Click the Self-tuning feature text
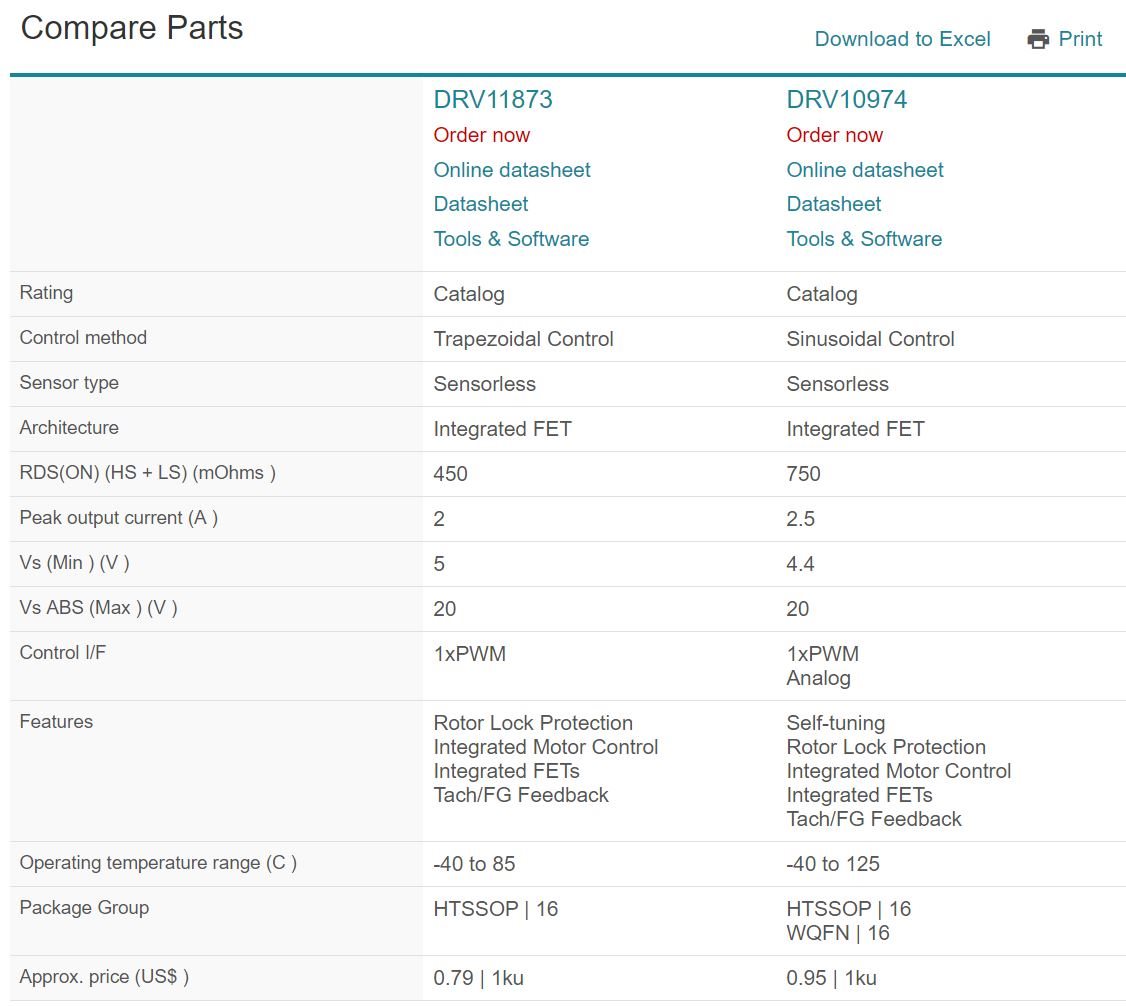This screenshot has height=1006, width=1126. [x=835, y=723]
